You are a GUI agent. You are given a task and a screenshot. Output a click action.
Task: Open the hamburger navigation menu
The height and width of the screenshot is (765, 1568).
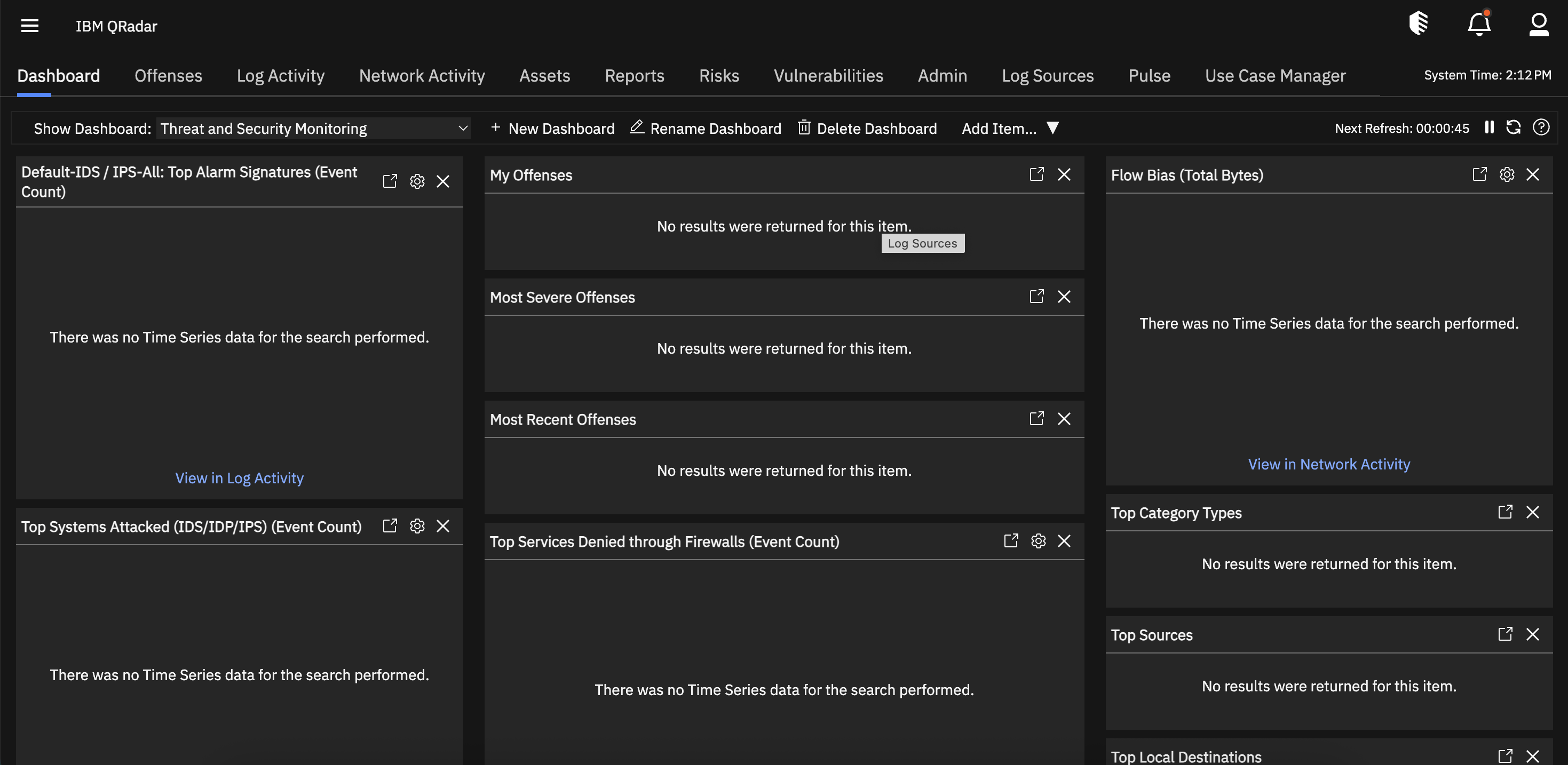[x=29, y=26]
